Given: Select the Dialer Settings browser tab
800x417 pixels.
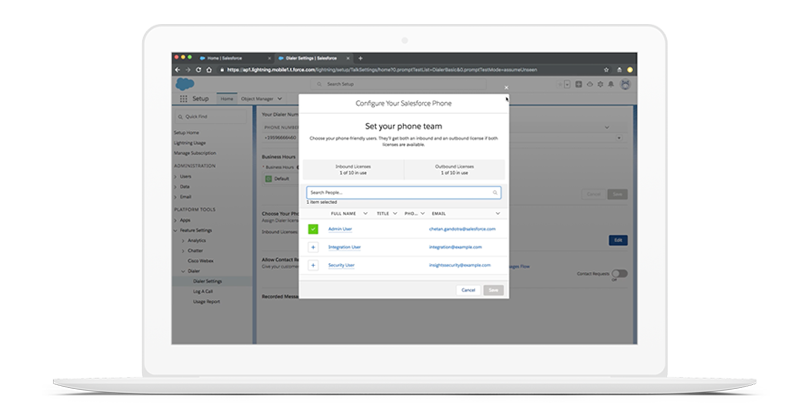Looking at the screenshot, I should tap(312, 58).
